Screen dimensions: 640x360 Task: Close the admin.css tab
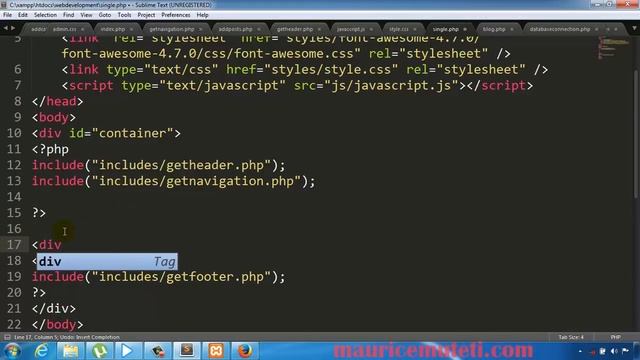(x=82, y=29)
